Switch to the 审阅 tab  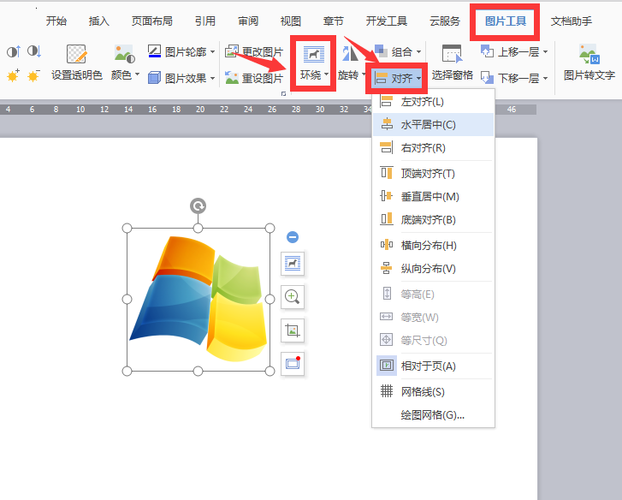248,21
